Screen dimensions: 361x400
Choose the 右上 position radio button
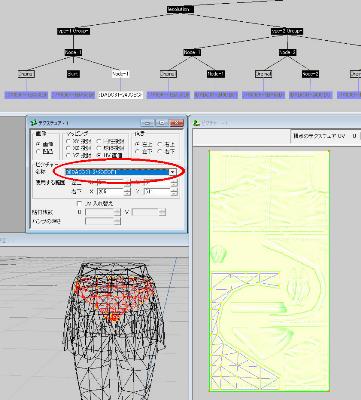pyautogui.click(x=160, y=144)
